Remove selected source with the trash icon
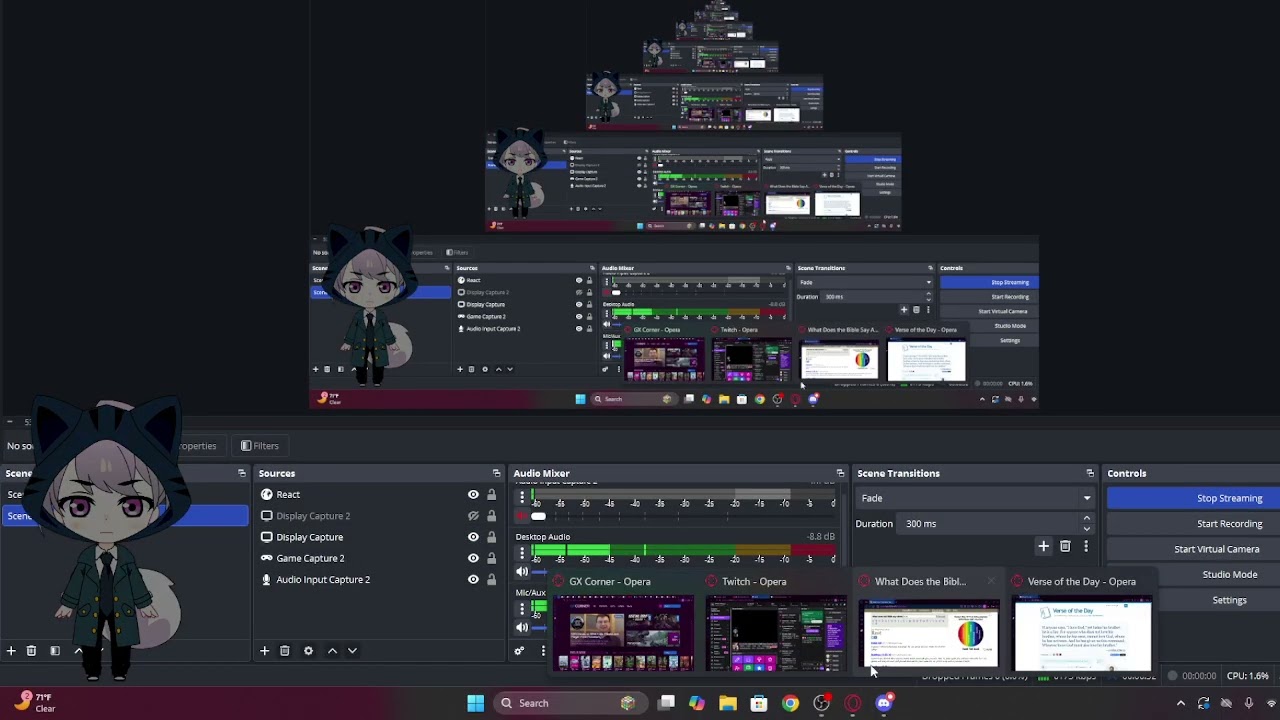 pyautogui.click(x=285, y=651)
